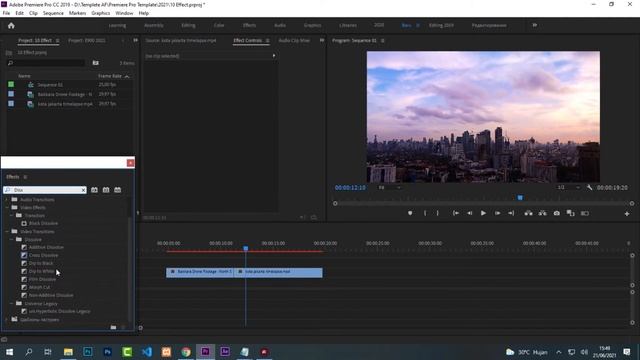Sort project items by Frame Rate column

[x=110, y=76]
